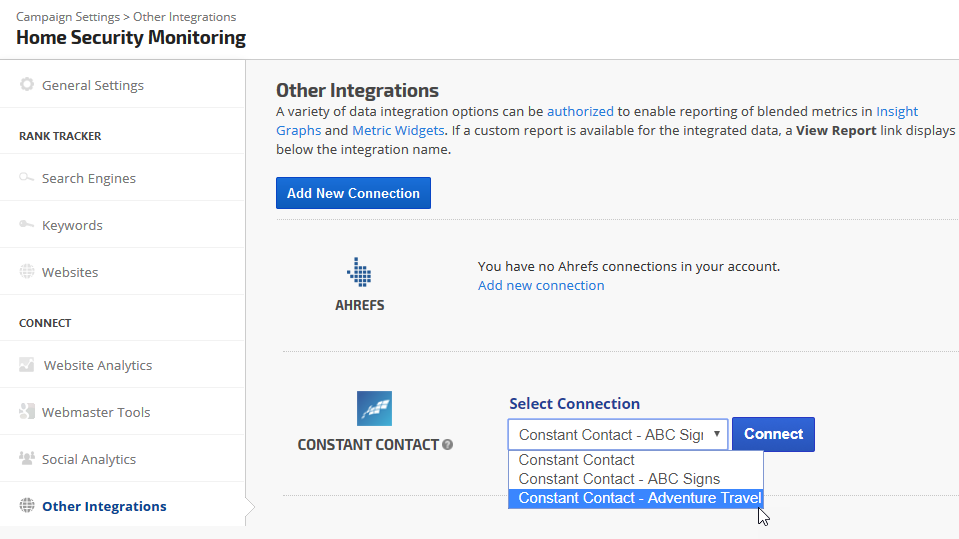
Task: Open the Metric Widgets link
Action: tap(398, 130)
